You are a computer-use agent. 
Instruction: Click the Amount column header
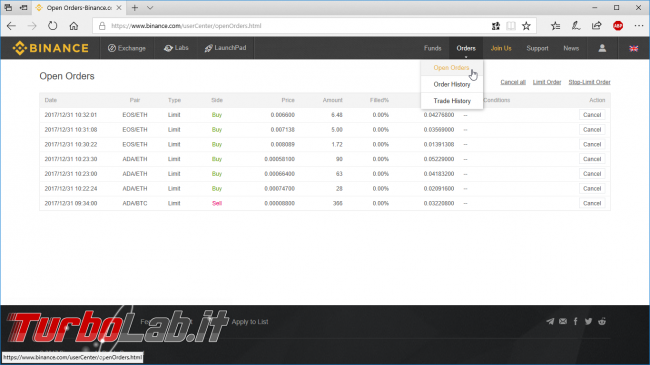pos(332,100)
